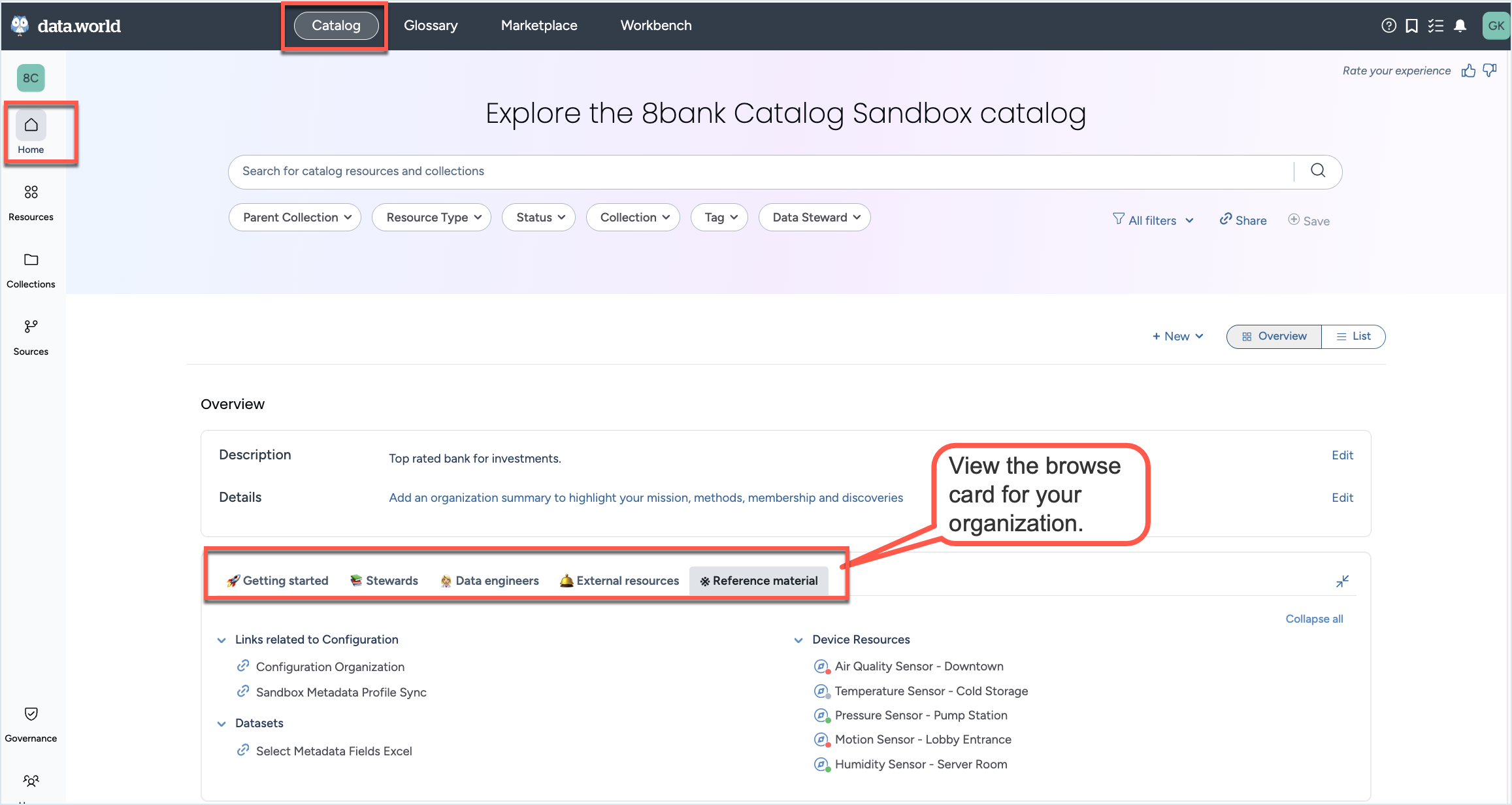Image resolution: width=1512 pixels, height=805 pixels.
Task: Click the people icon below Governance
Action: pyautogui.click(x=31, y=781)
